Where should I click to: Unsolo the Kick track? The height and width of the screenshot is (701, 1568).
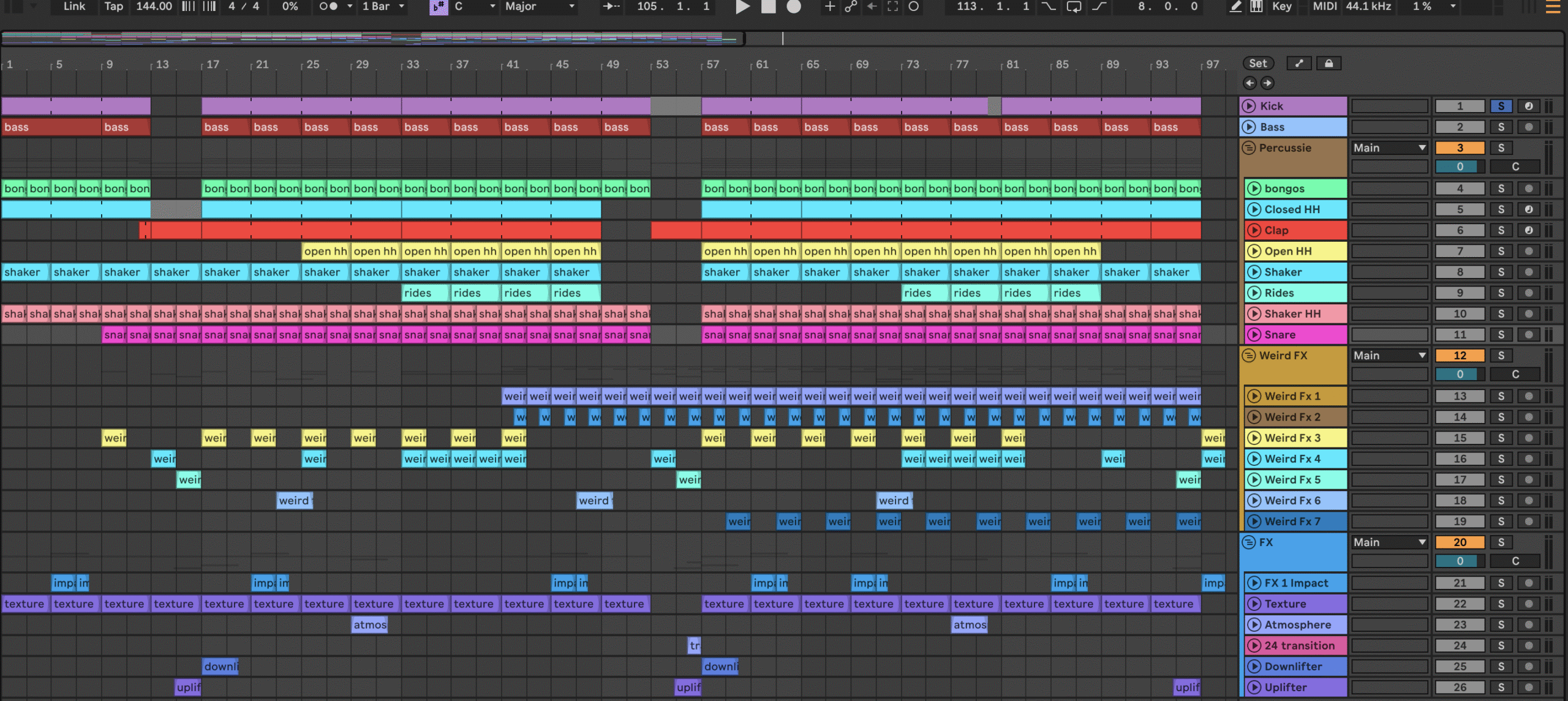[1501, 106]
